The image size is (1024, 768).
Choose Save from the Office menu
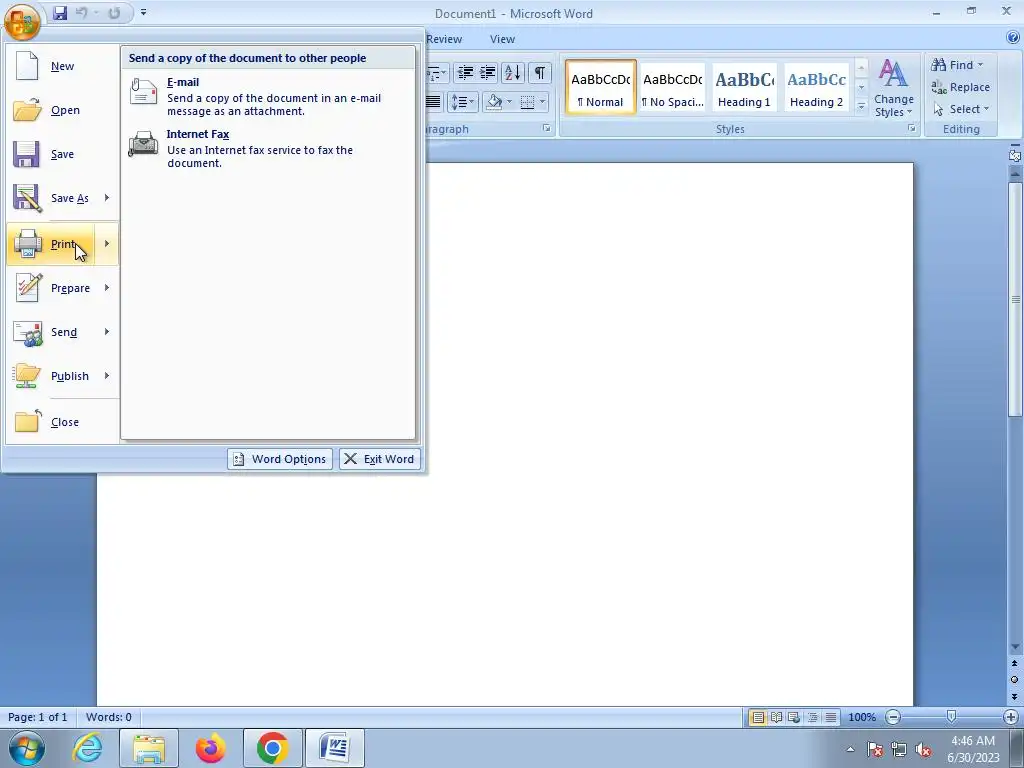[x=63, y=155]
